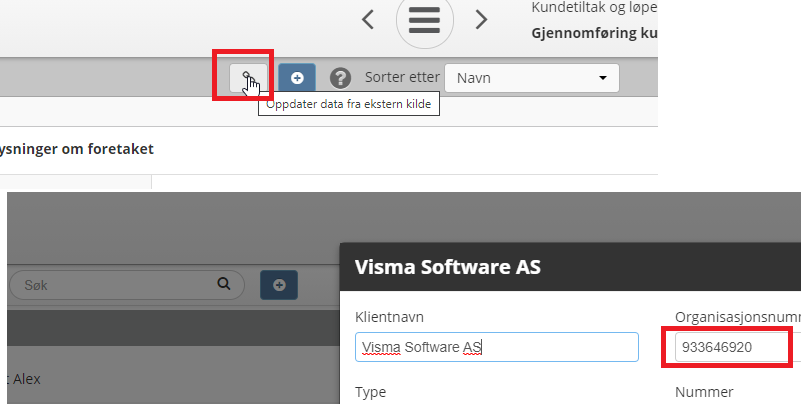Click the magnifier icon in Søk field
Viewport: 801px width, 415px height.
coord(224,284)
